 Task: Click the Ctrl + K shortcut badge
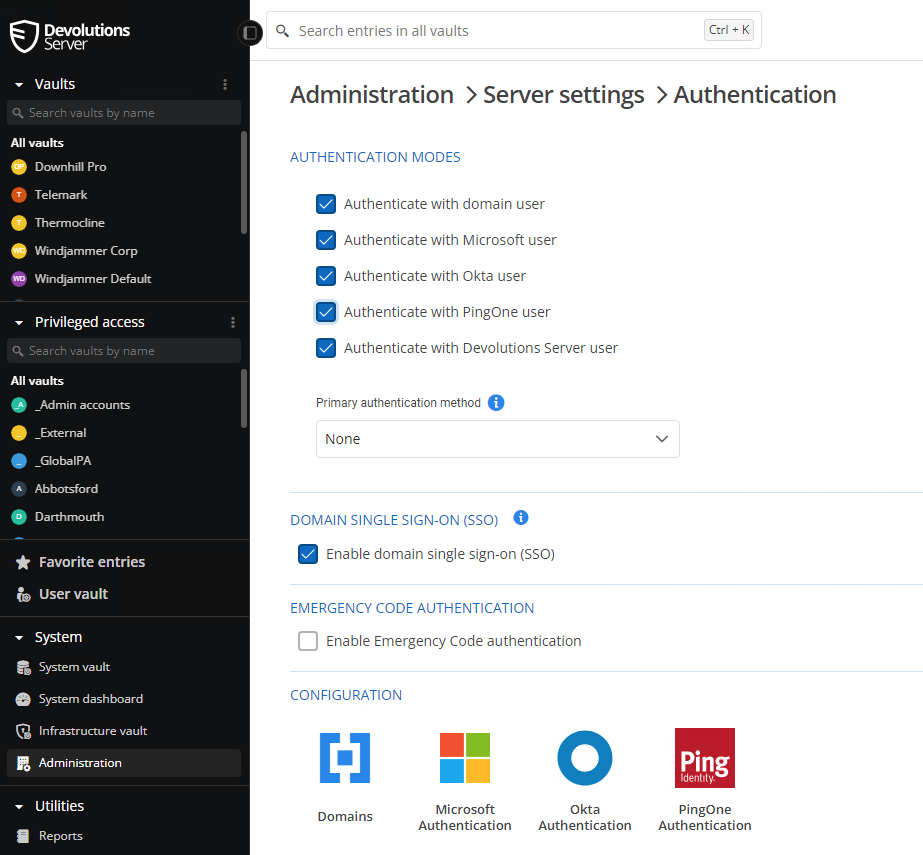(729, 30)
